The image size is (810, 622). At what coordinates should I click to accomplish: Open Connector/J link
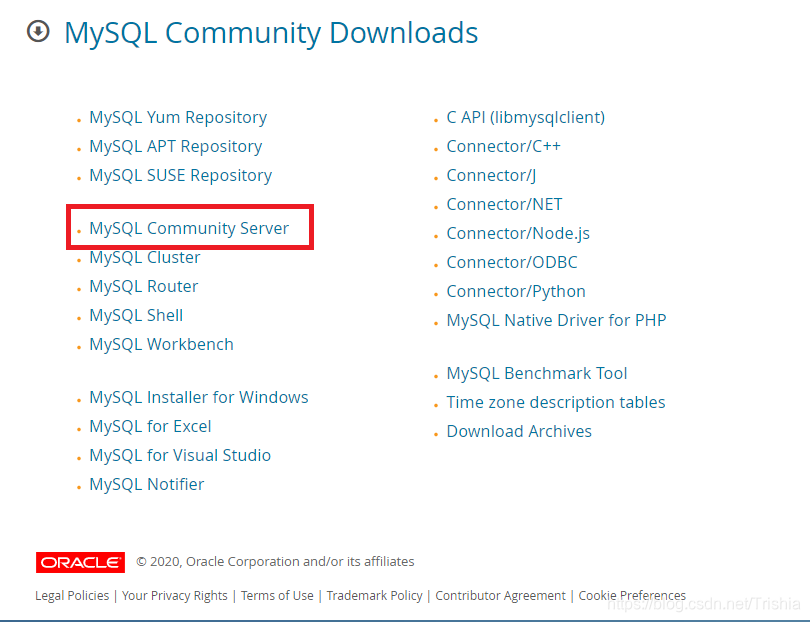click(x=491, y=175)
